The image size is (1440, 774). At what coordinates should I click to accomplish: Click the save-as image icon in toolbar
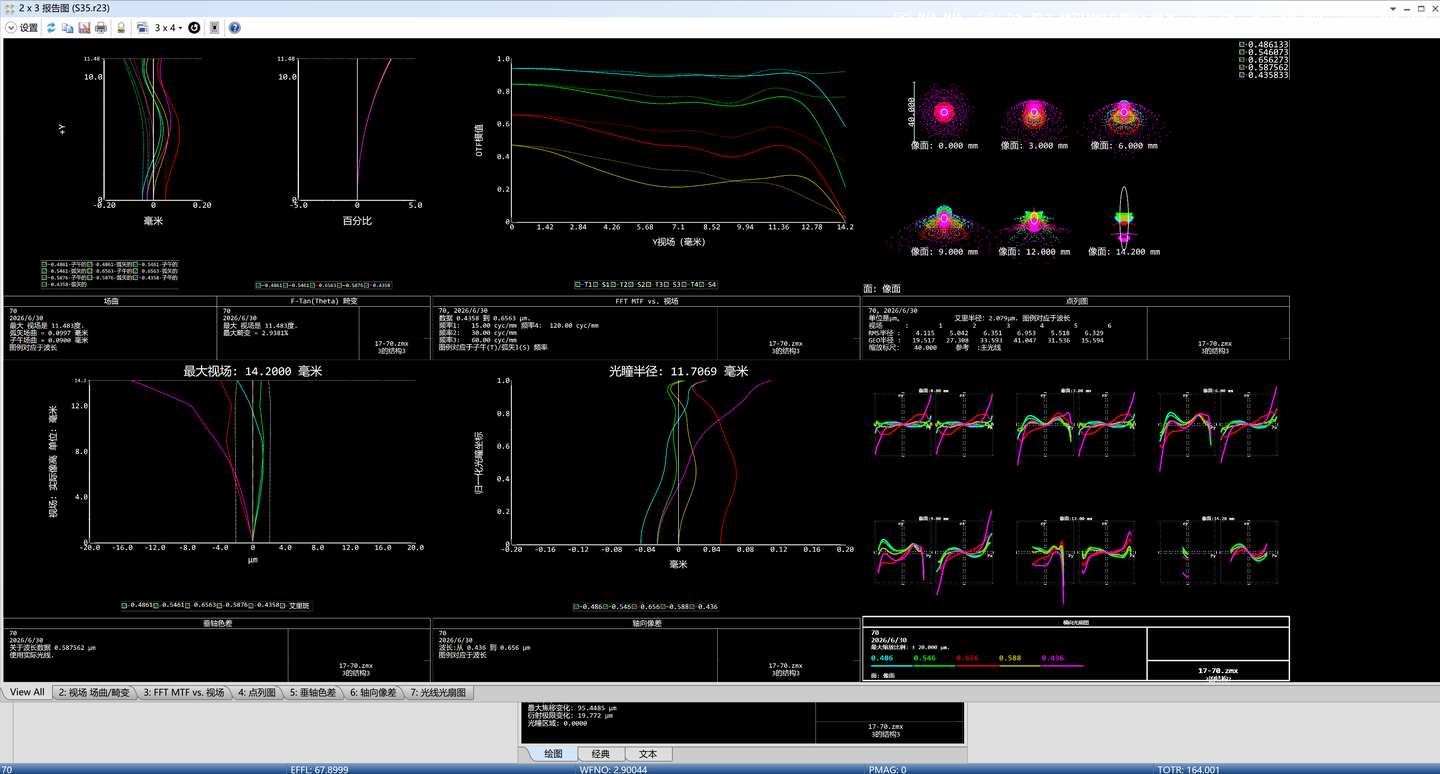84,28
